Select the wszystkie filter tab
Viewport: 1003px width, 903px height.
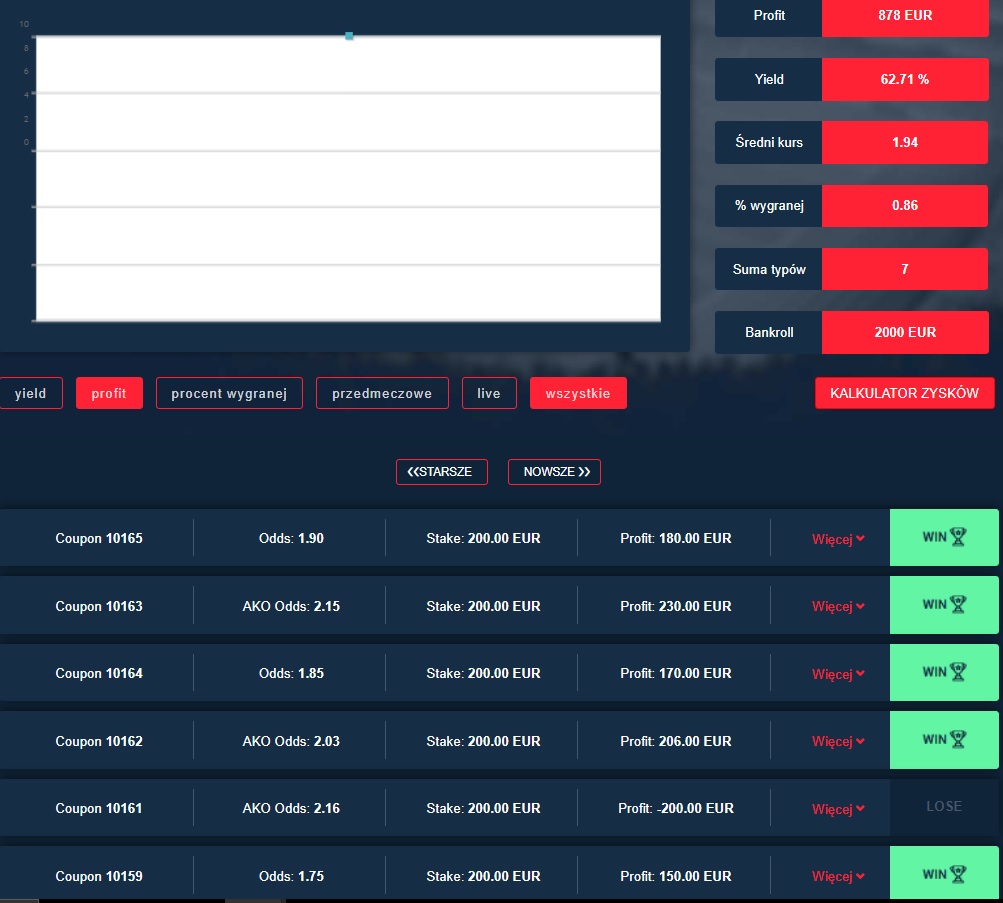[578, 393]
